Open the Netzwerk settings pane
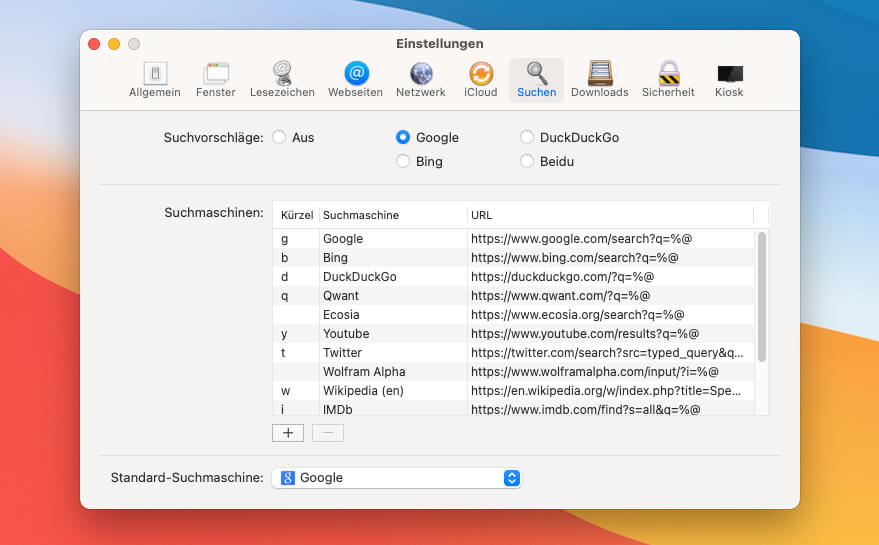The width and height of the screenshot is (879, 545). (420, 80)
